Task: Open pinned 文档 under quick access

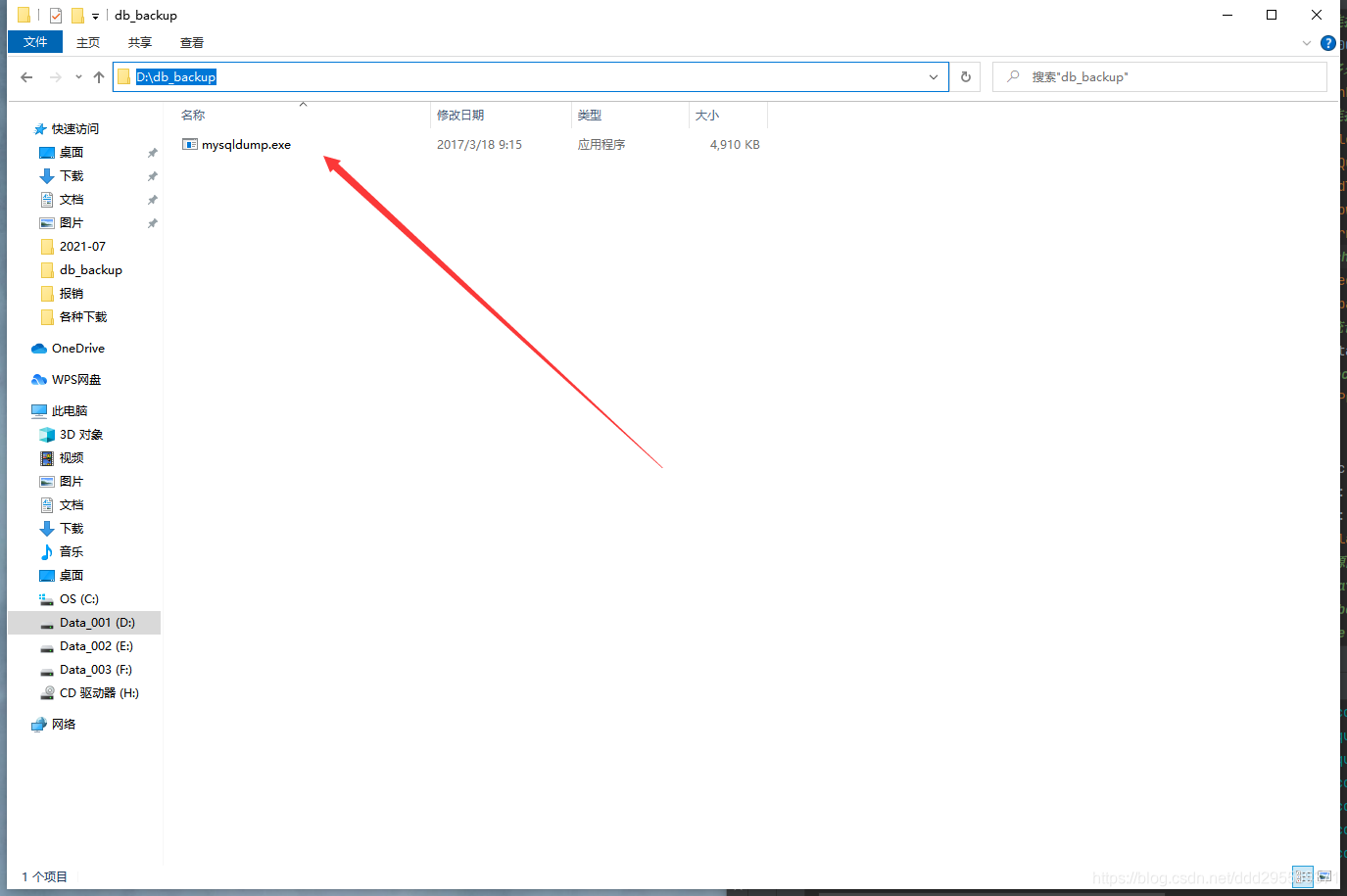Action: click(x=72, y=200)
